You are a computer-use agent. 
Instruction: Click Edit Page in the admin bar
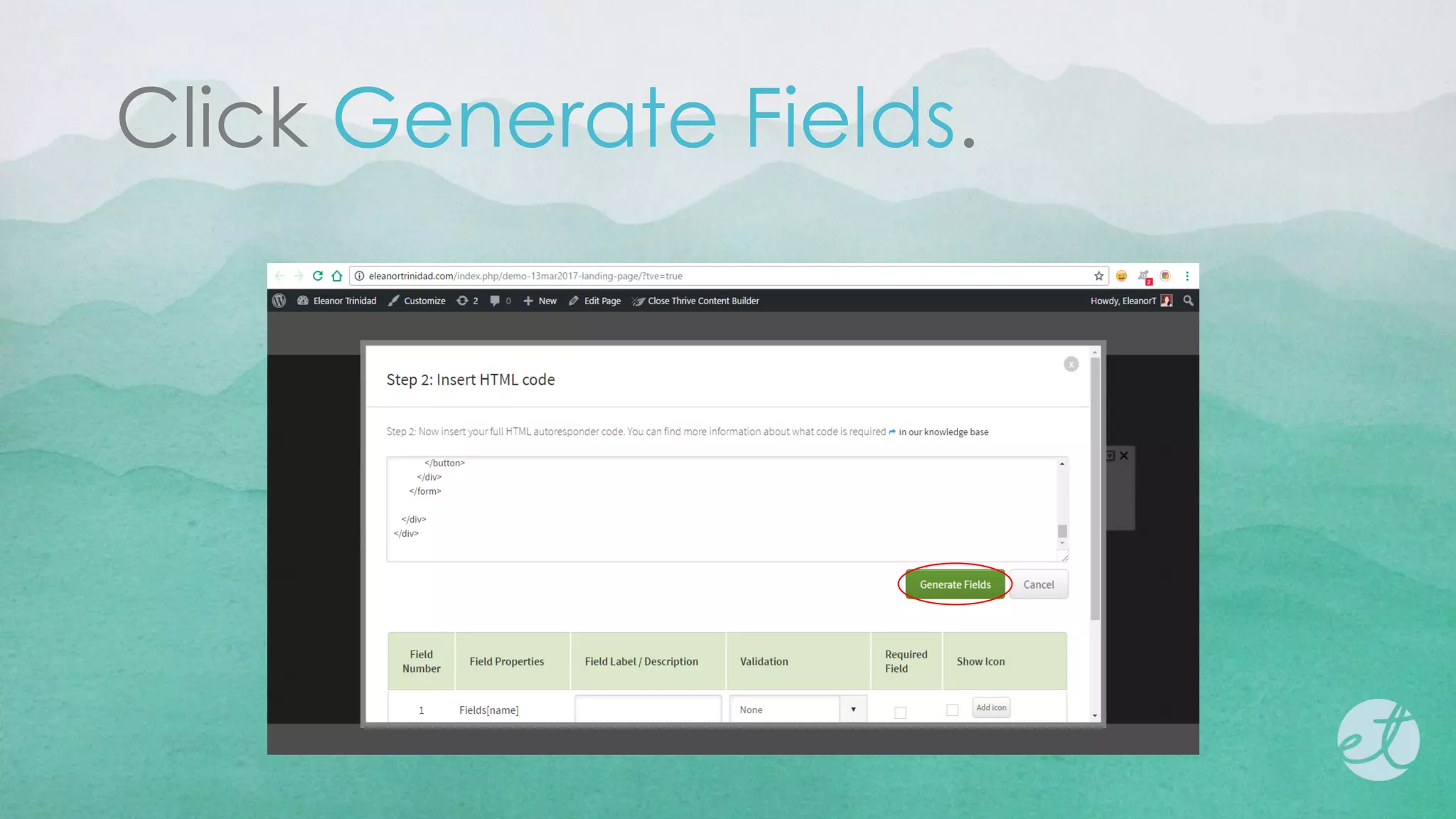coord(595,301)
